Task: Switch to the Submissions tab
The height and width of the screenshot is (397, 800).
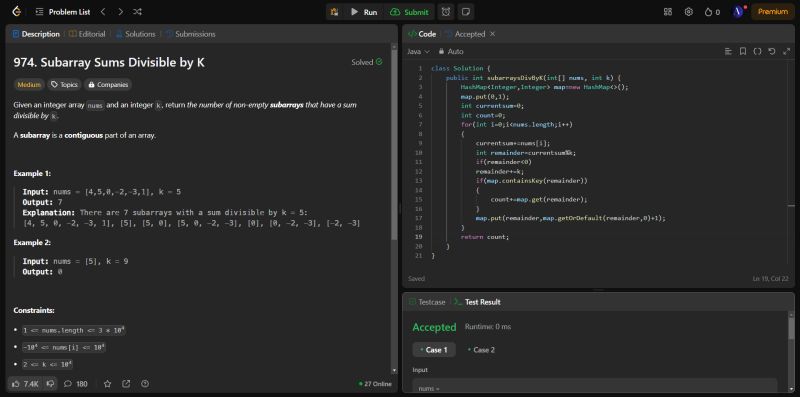Action: (x=190, y=34)
